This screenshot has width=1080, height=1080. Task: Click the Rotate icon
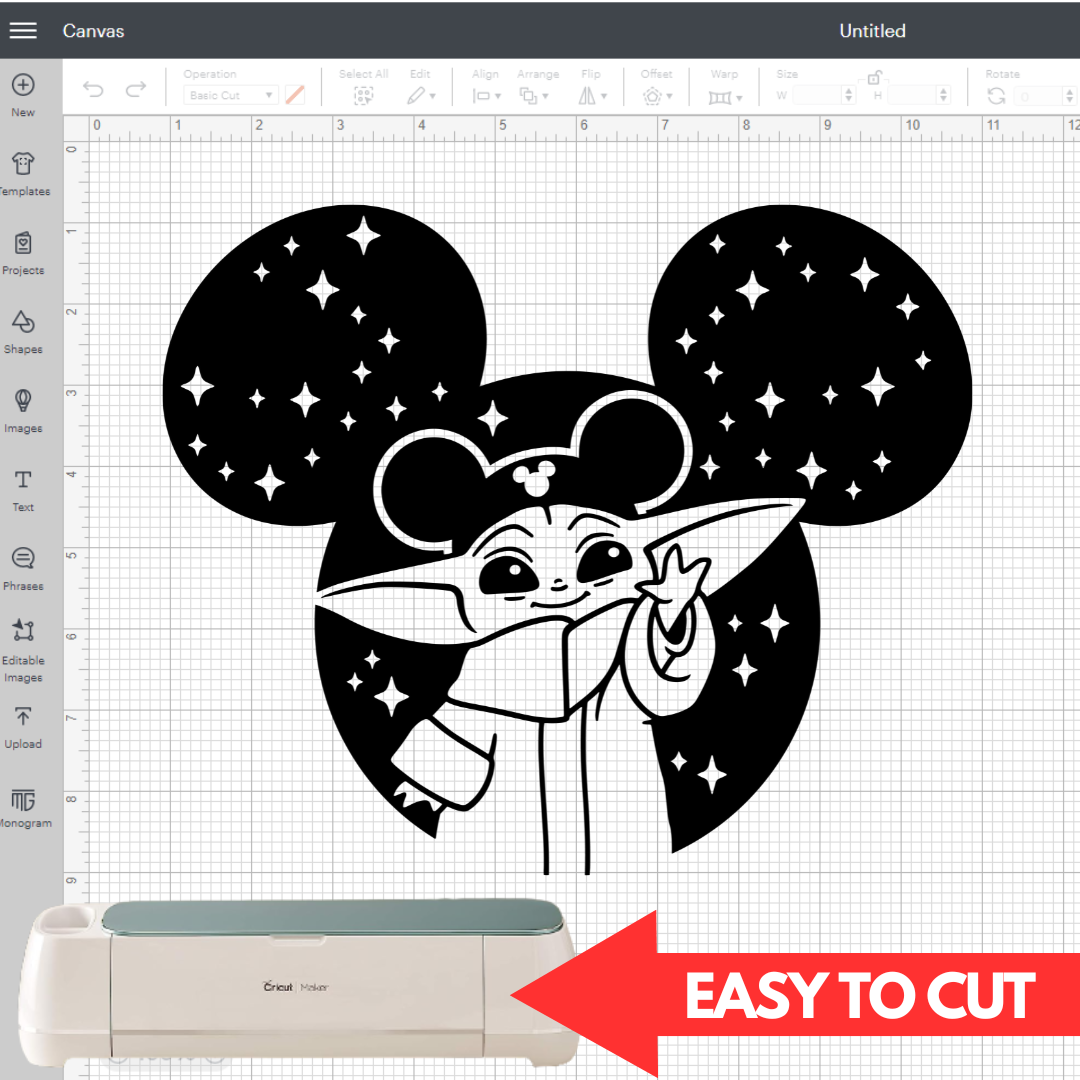(996, 96)
